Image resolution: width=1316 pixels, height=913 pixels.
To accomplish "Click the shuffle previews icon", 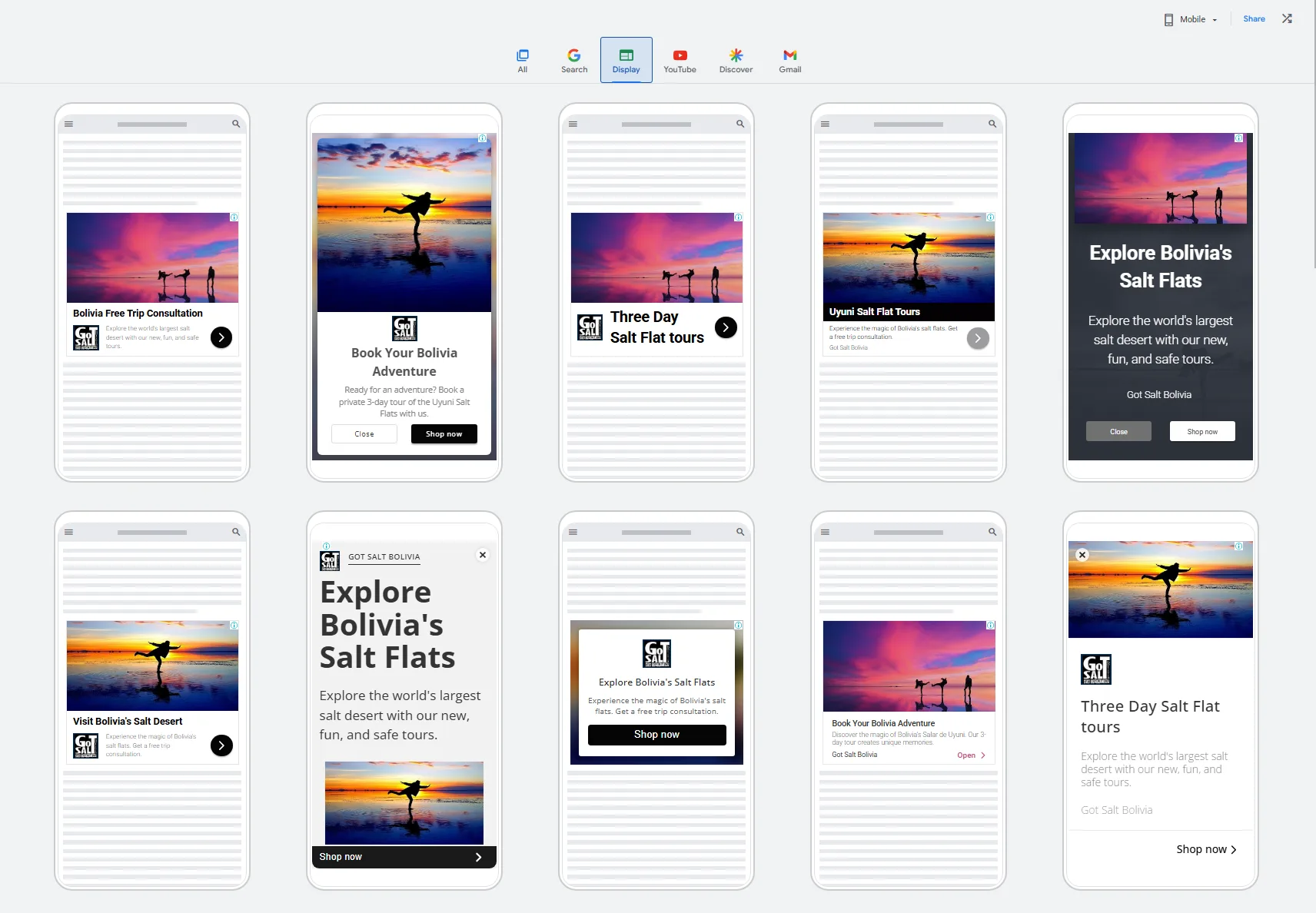I will tap(1287, 19).
